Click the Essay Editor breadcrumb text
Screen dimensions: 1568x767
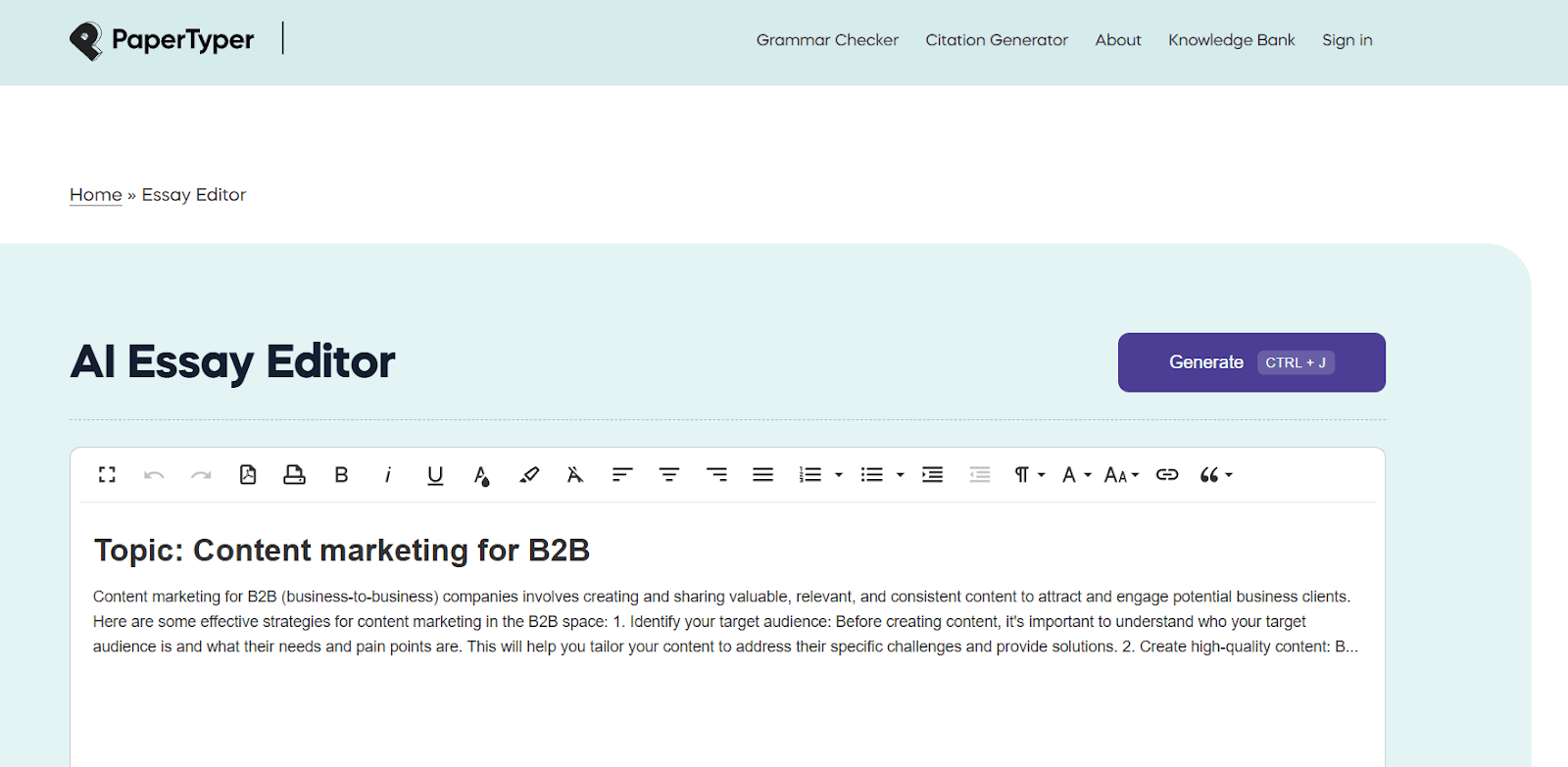pyautogui.click(x=194, y=195)
